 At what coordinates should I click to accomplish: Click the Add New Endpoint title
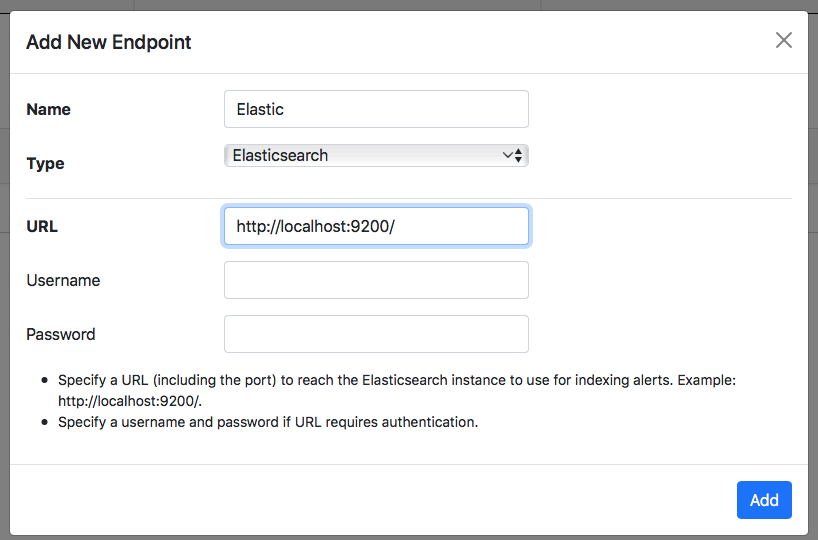coord(109,42)
